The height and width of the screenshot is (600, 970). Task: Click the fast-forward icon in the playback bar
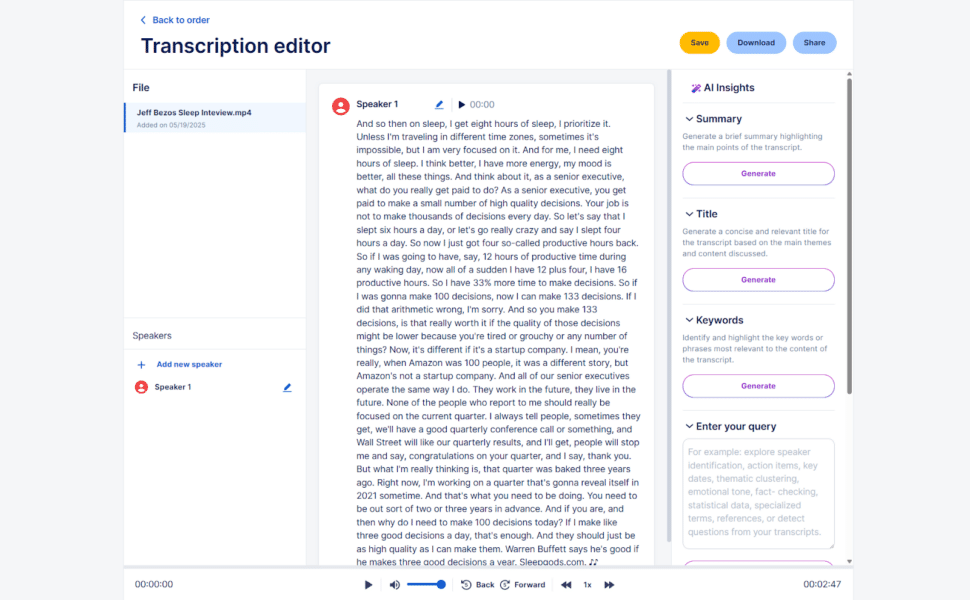tap(610, 584)
